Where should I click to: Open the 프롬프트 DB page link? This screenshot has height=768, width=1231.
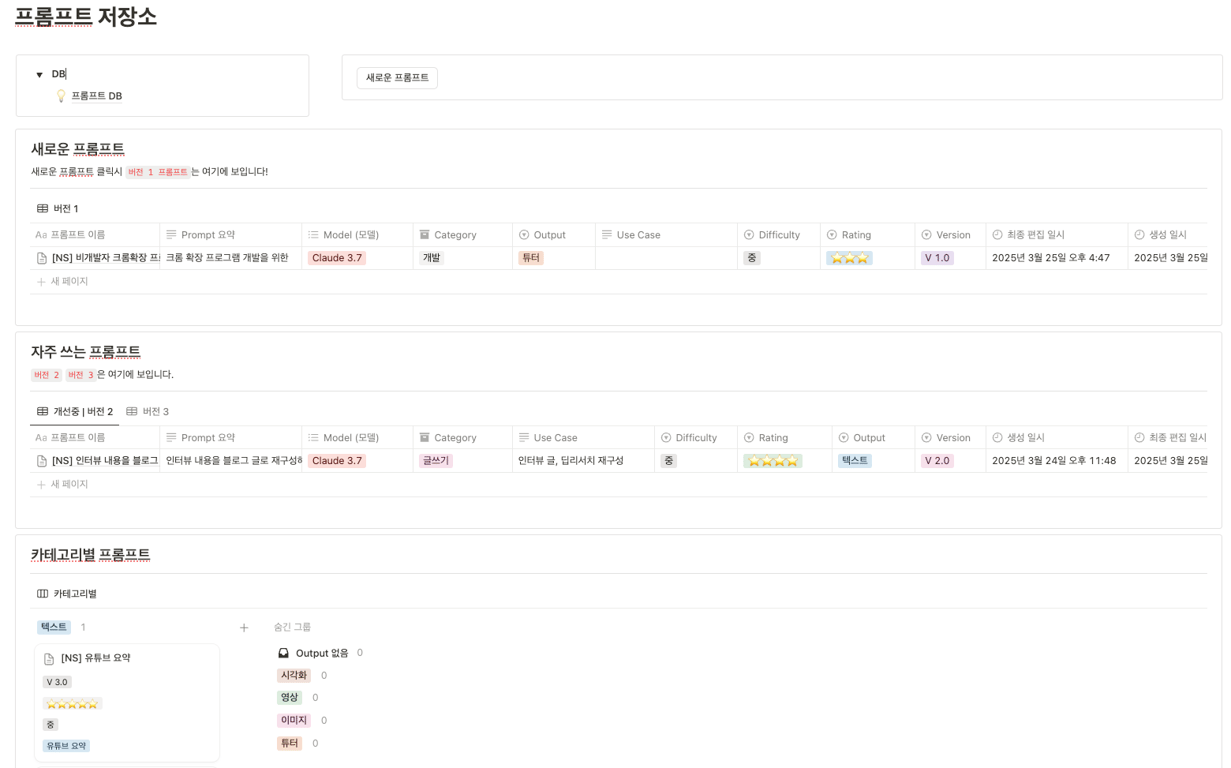point(96,96)
